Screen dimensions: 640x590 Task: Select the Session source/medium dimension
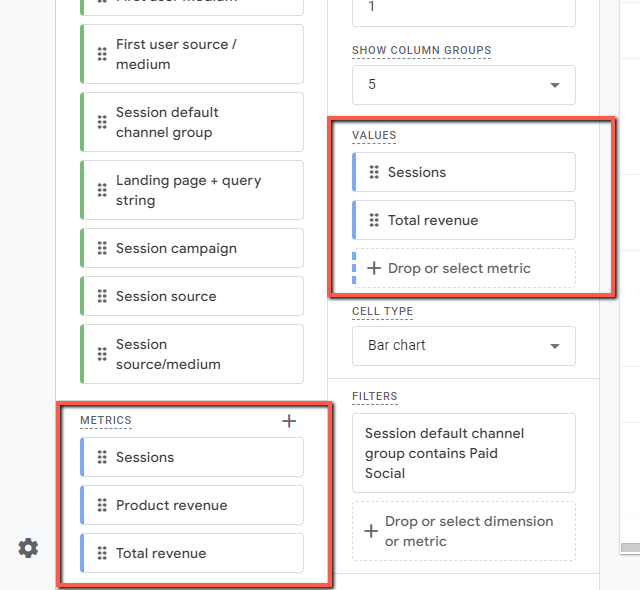pos(192,354)
